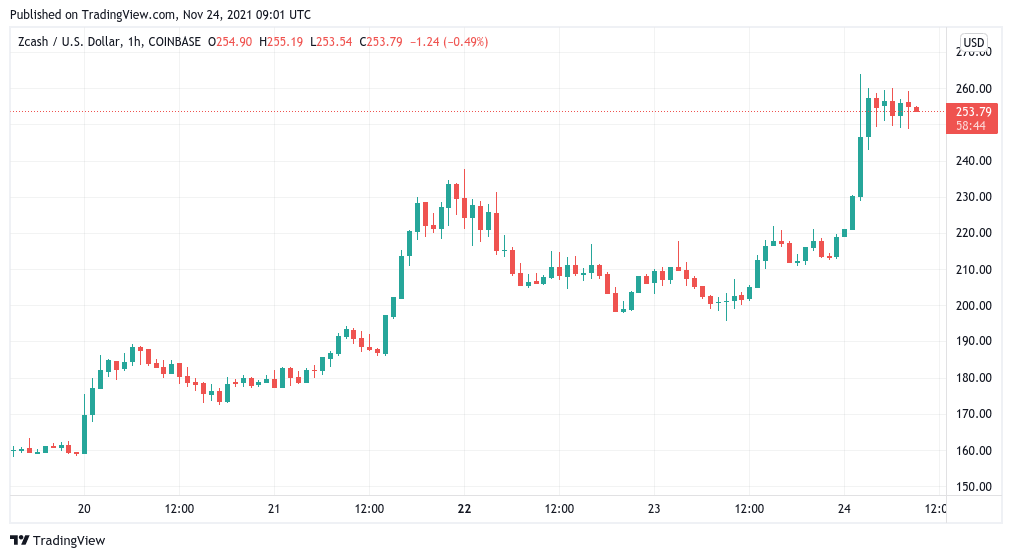Click the Published on TradingView.com header text
1012x558 pixels.
point(160,15)
